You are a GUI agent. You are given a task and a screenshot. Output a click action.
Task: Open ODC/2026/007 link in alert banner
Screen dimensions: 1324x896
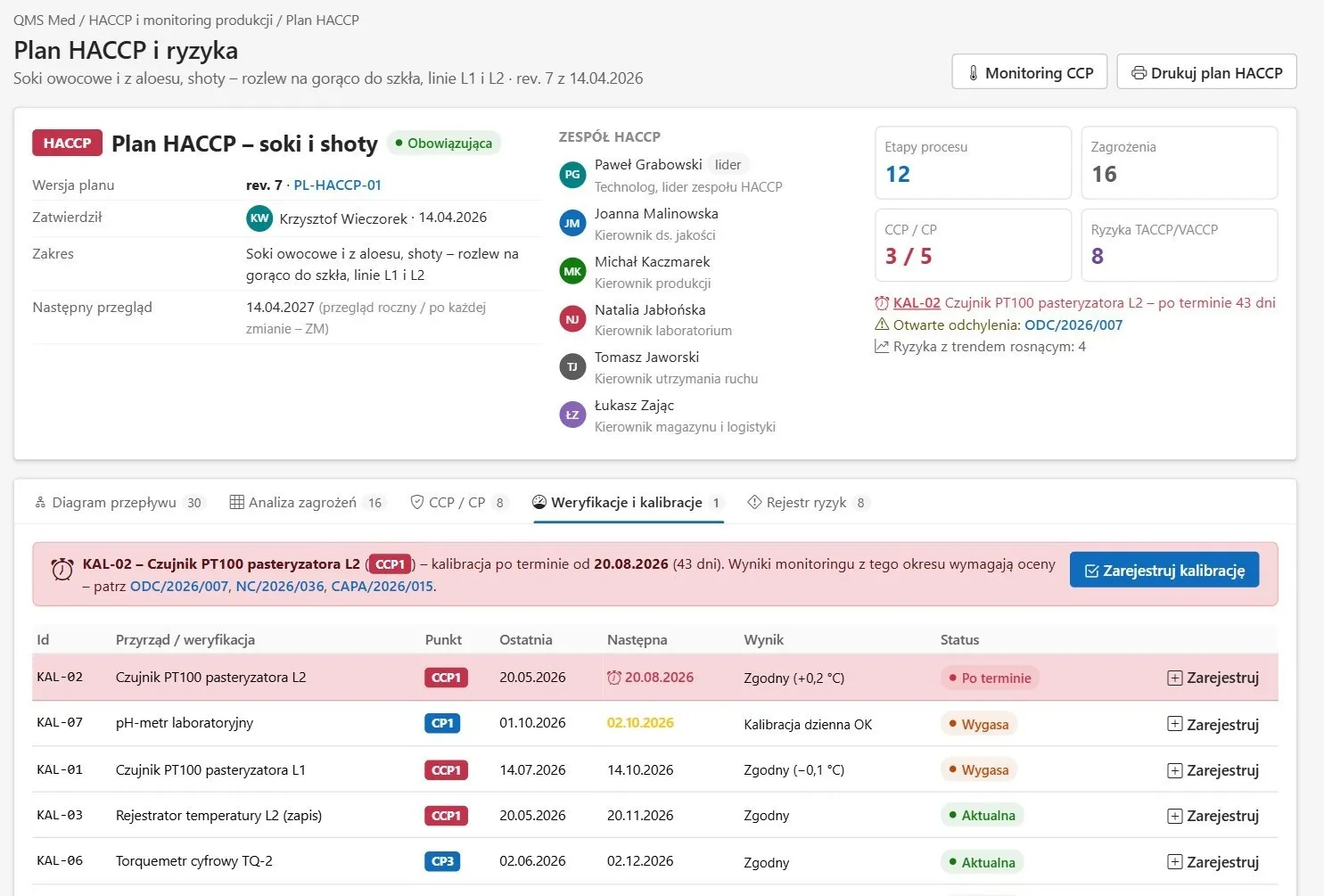pos(179,586)
